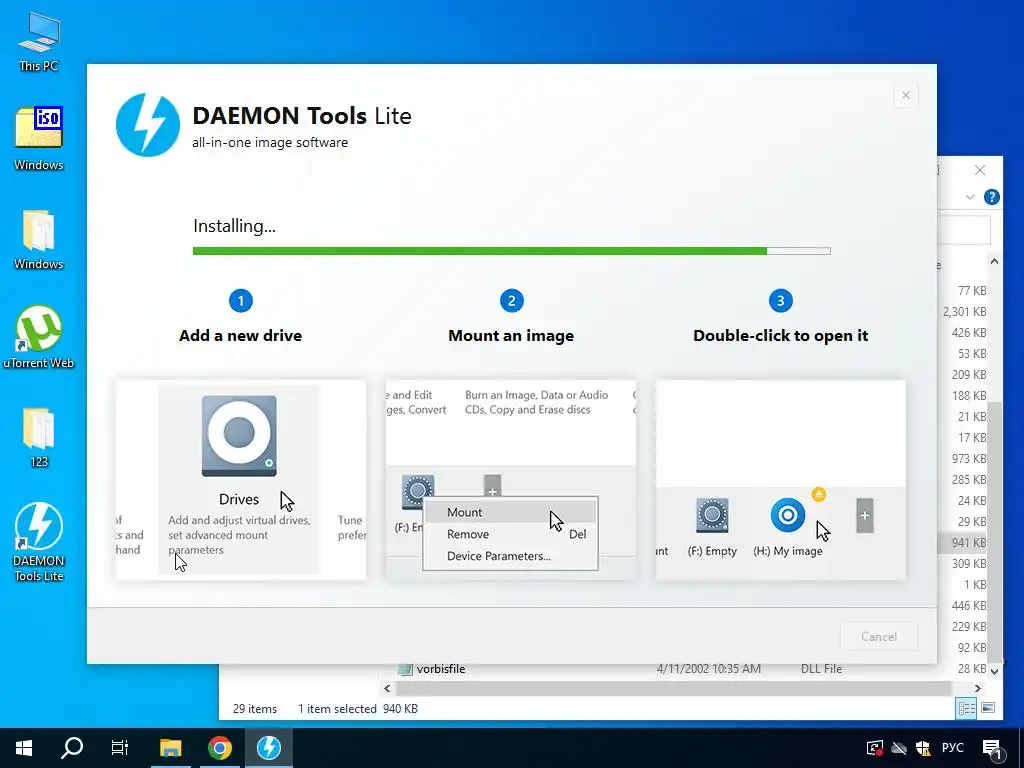Click the DAEMON Tools lightning logo
1024x768 pixels.
(x=148, y=125)
